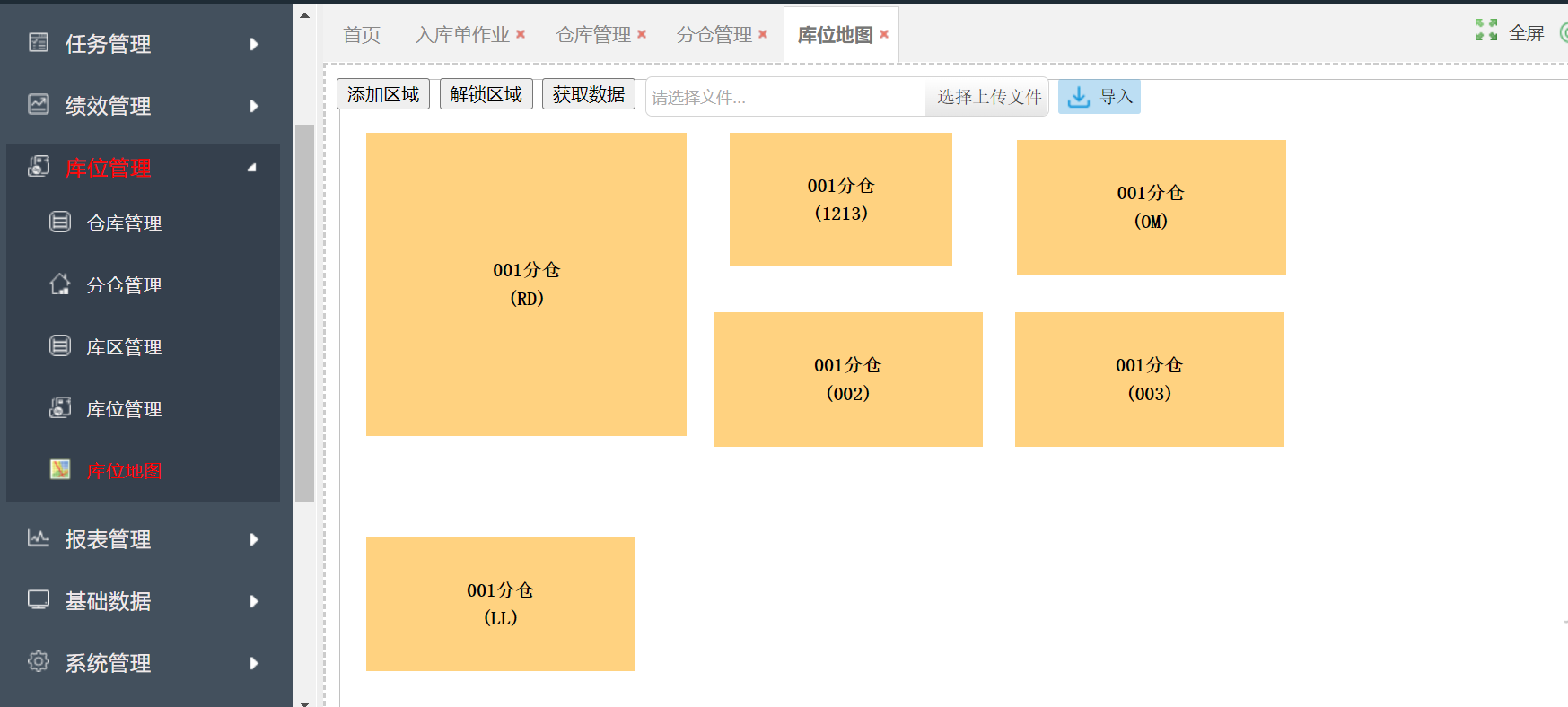Viewport: 1568px width, 707px height.
Task: Open 分仓管理 in the sidebar
Action: [124, 285]
